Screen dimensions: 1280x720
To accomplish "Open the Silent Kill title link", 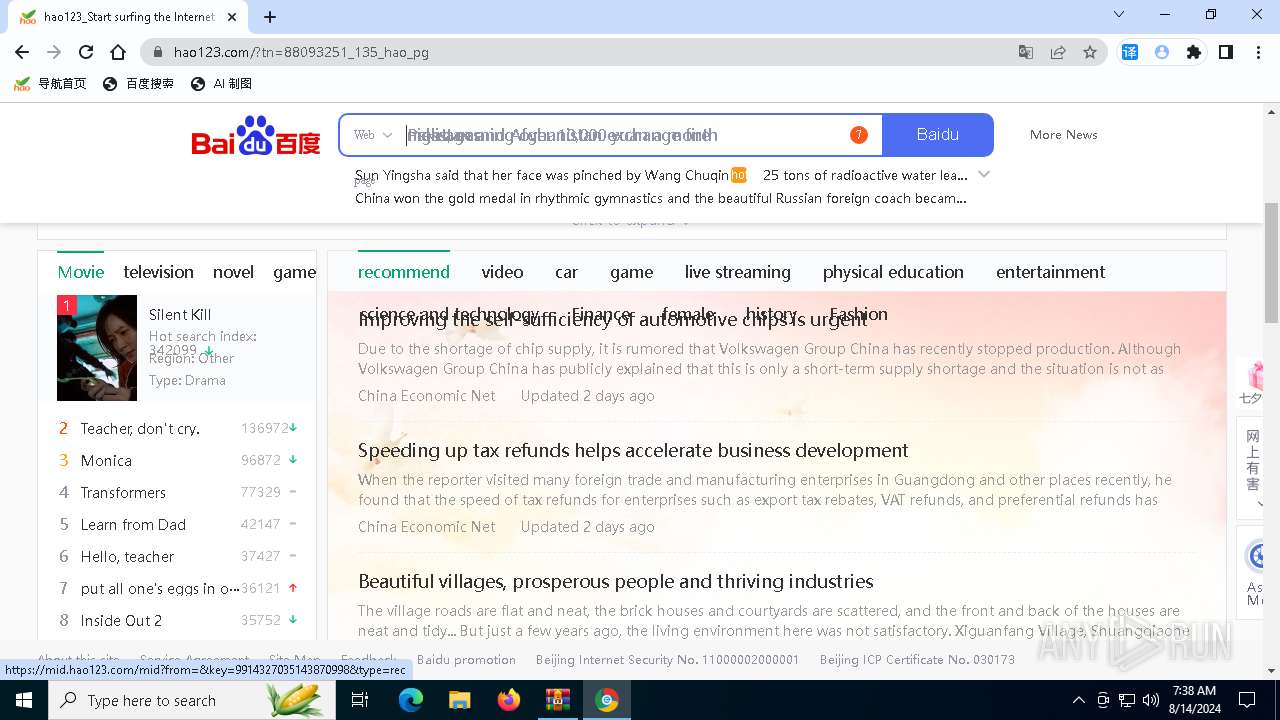I will pos(180,315).
